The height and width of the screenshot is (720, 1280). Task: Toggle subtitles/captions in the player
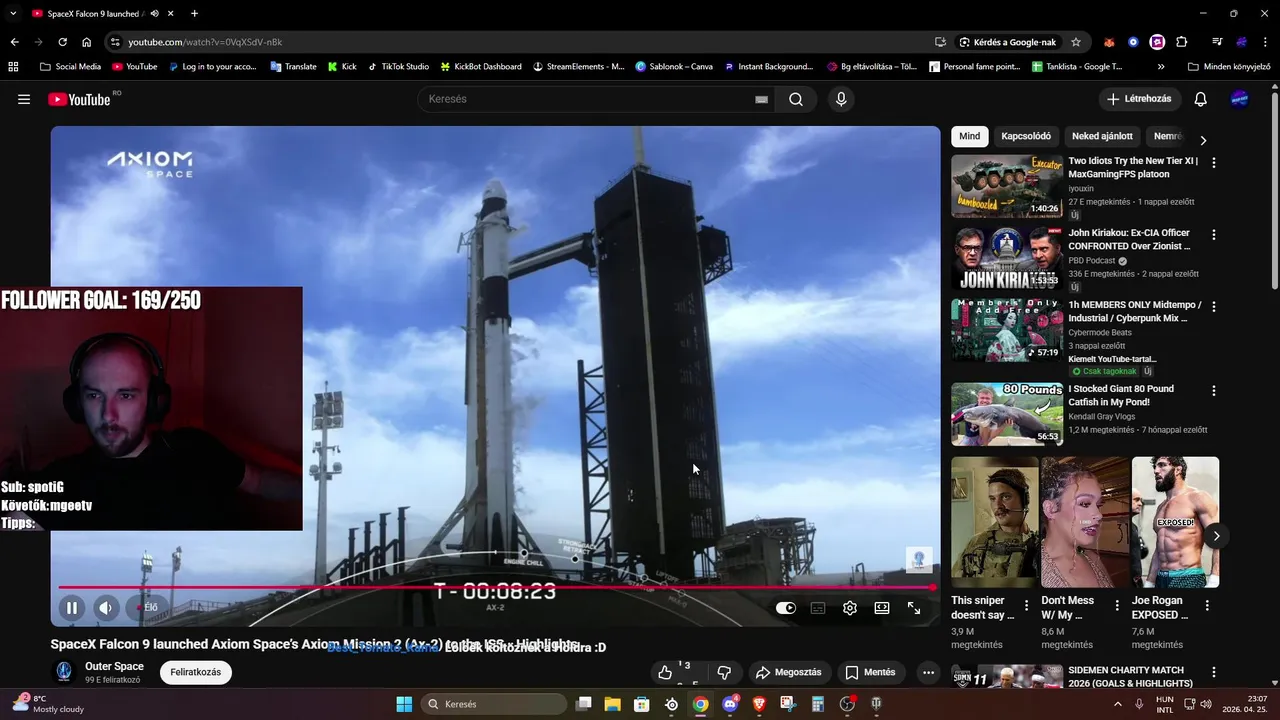click(x=818, y=608)
